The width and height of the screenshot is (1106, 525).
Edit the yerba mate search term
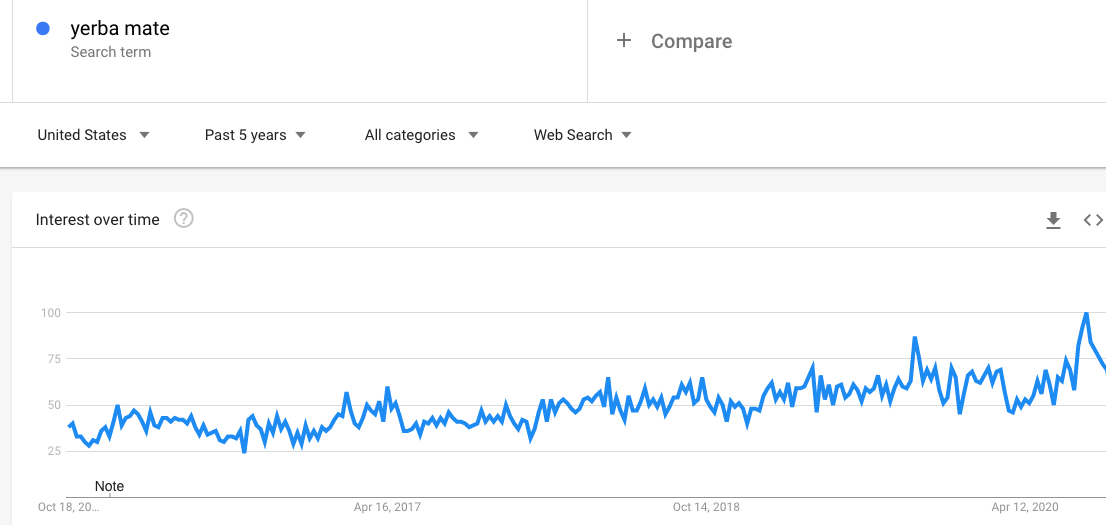[120, 29]
